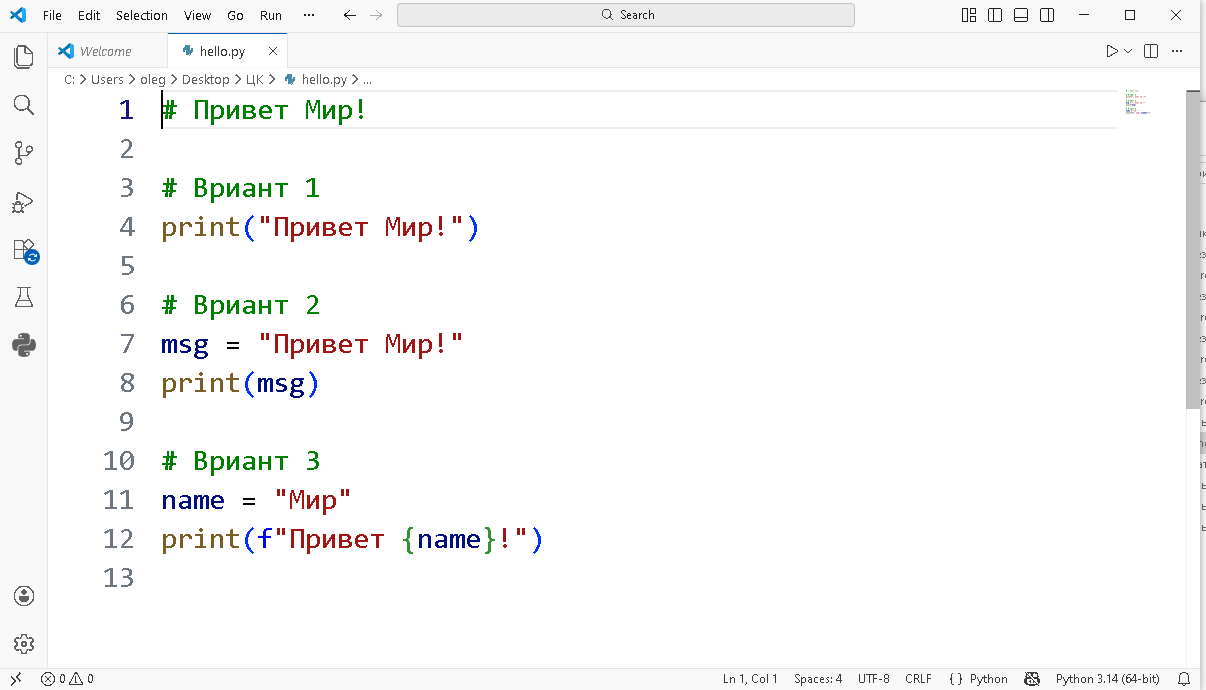Click the Run Python File play button
1206x690 pixels.
1112,51
